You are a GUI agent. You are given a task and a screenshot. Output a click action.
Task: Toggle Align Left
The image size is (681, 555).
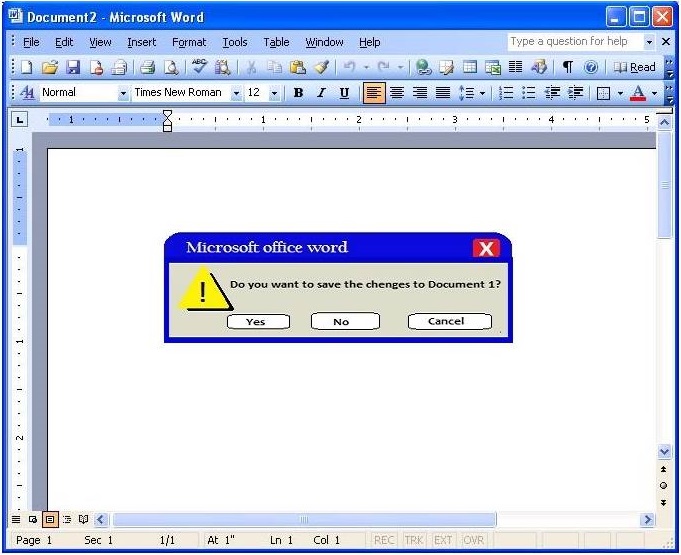[374, 92]
